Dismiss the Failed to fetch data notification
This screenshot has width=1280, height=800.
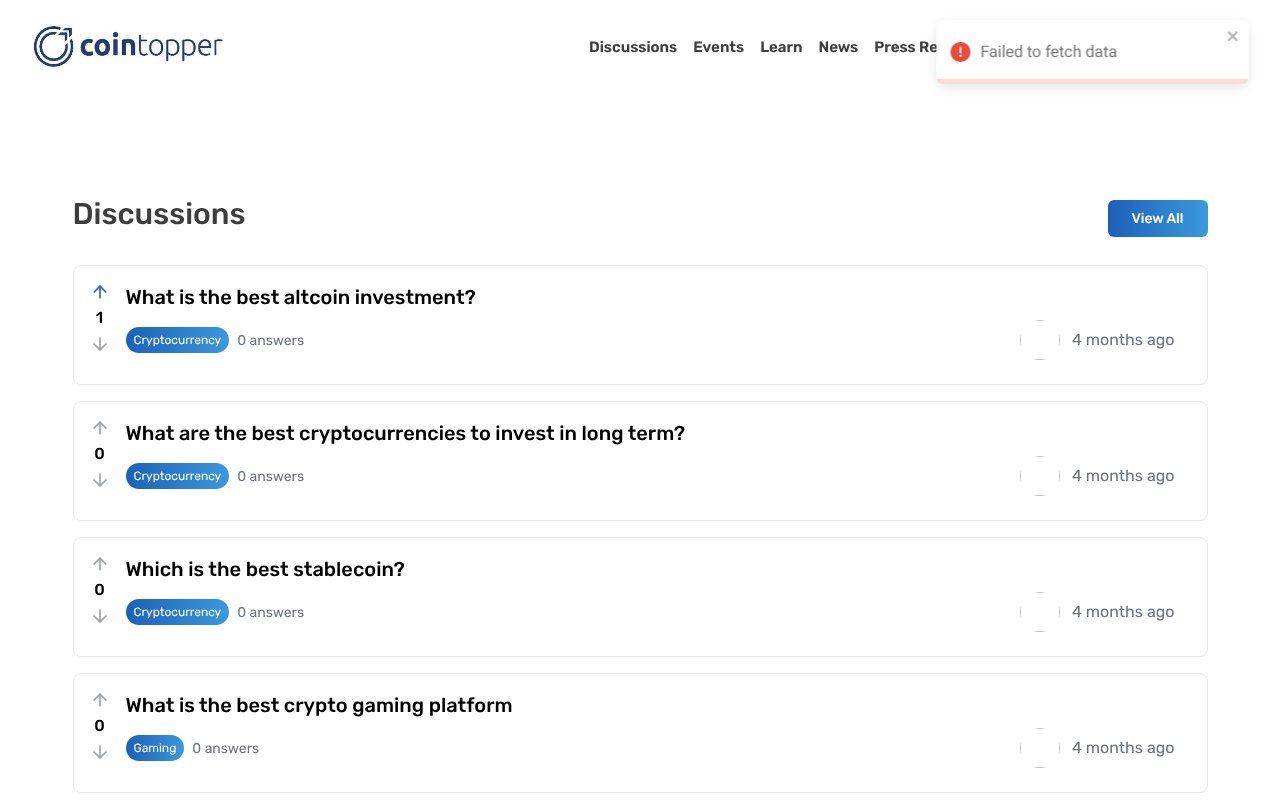pos(1232,37)
